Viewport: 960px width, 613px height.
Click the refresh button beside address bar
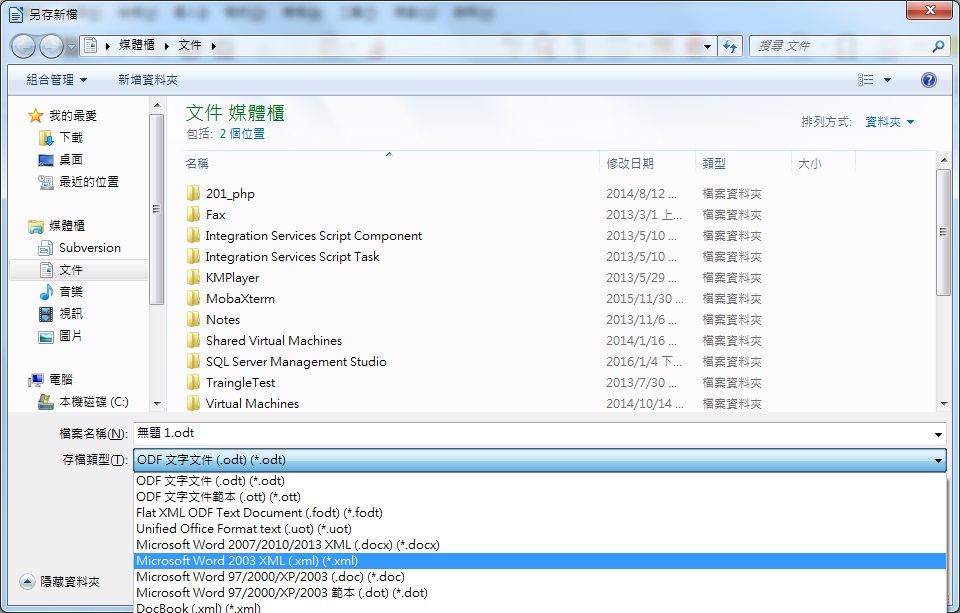pyautogui.click(x=730, y=46)
